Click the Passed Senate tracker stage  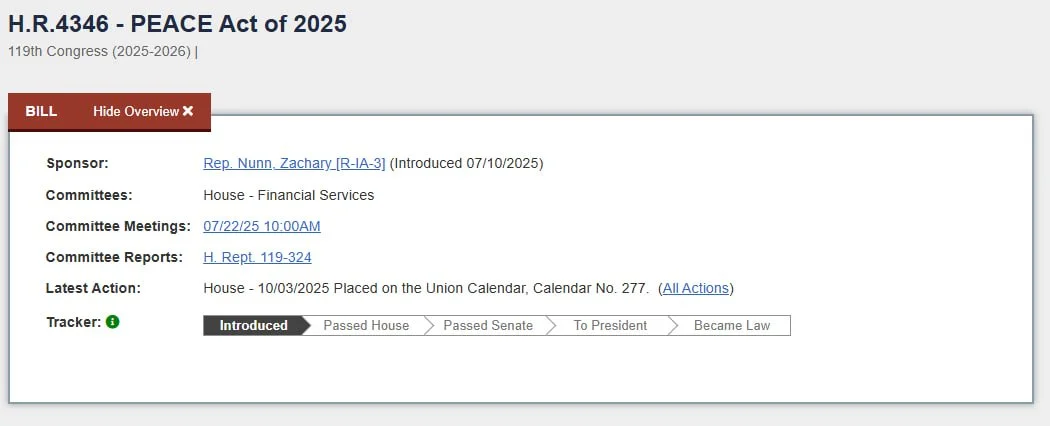click(x=488, y=326)
